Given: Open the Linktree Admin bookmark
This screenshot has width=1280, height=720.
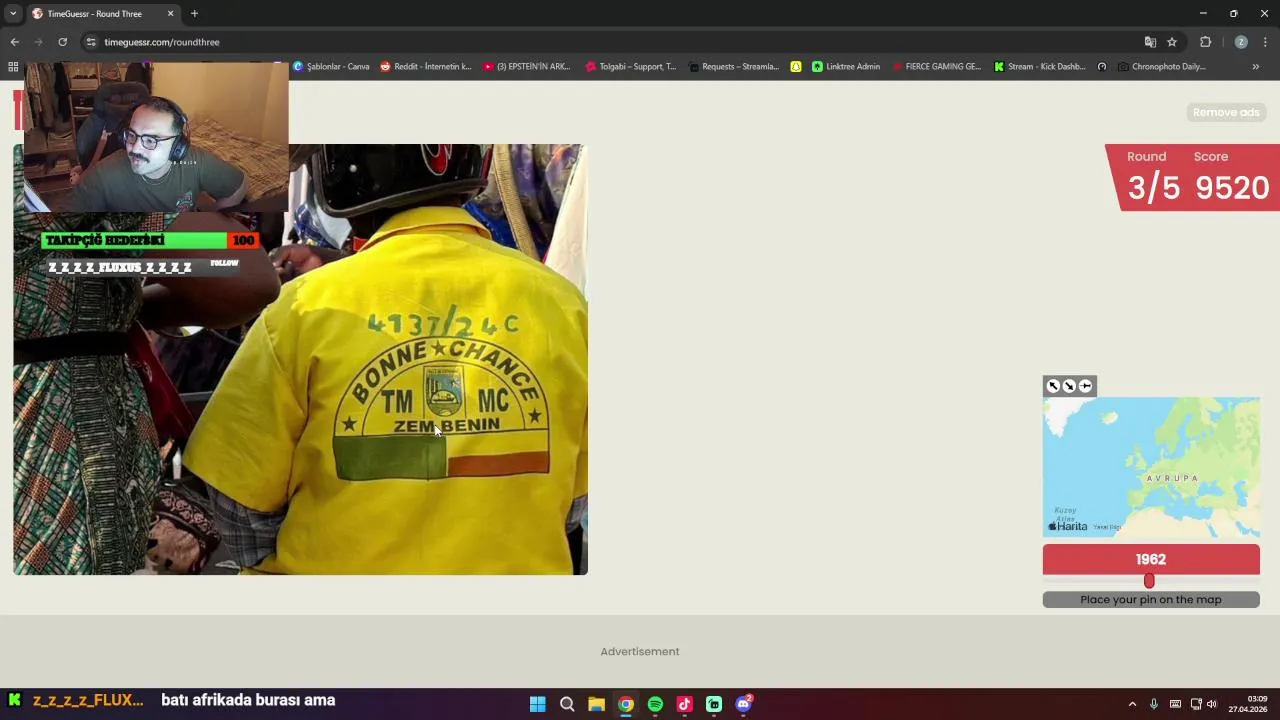Looking at the screenshot, I should (x=847, y=67).
